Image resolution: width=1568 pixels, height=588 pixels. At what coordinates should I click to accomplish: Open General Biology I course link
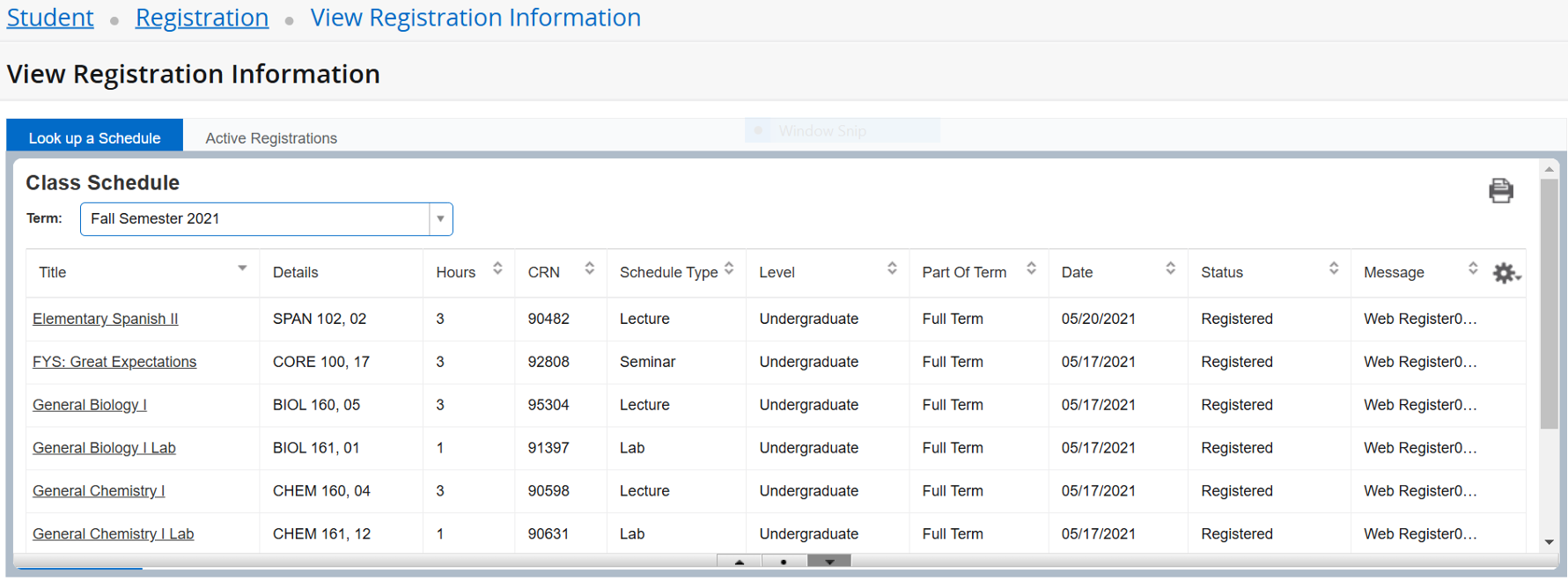[x=90, y=405]
